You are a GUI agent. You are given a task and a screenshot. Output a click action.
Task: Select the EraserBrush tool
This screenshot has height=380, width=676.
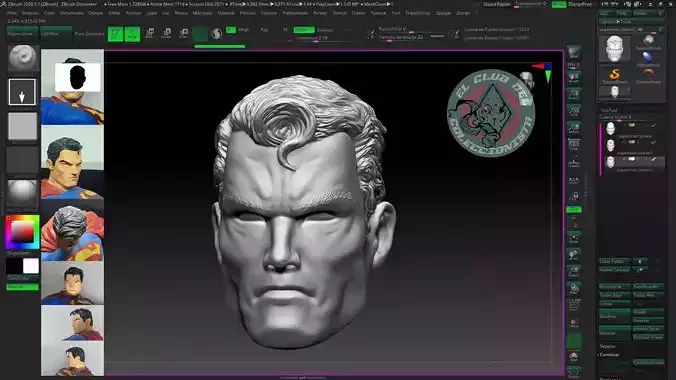[x=648, y=75]
